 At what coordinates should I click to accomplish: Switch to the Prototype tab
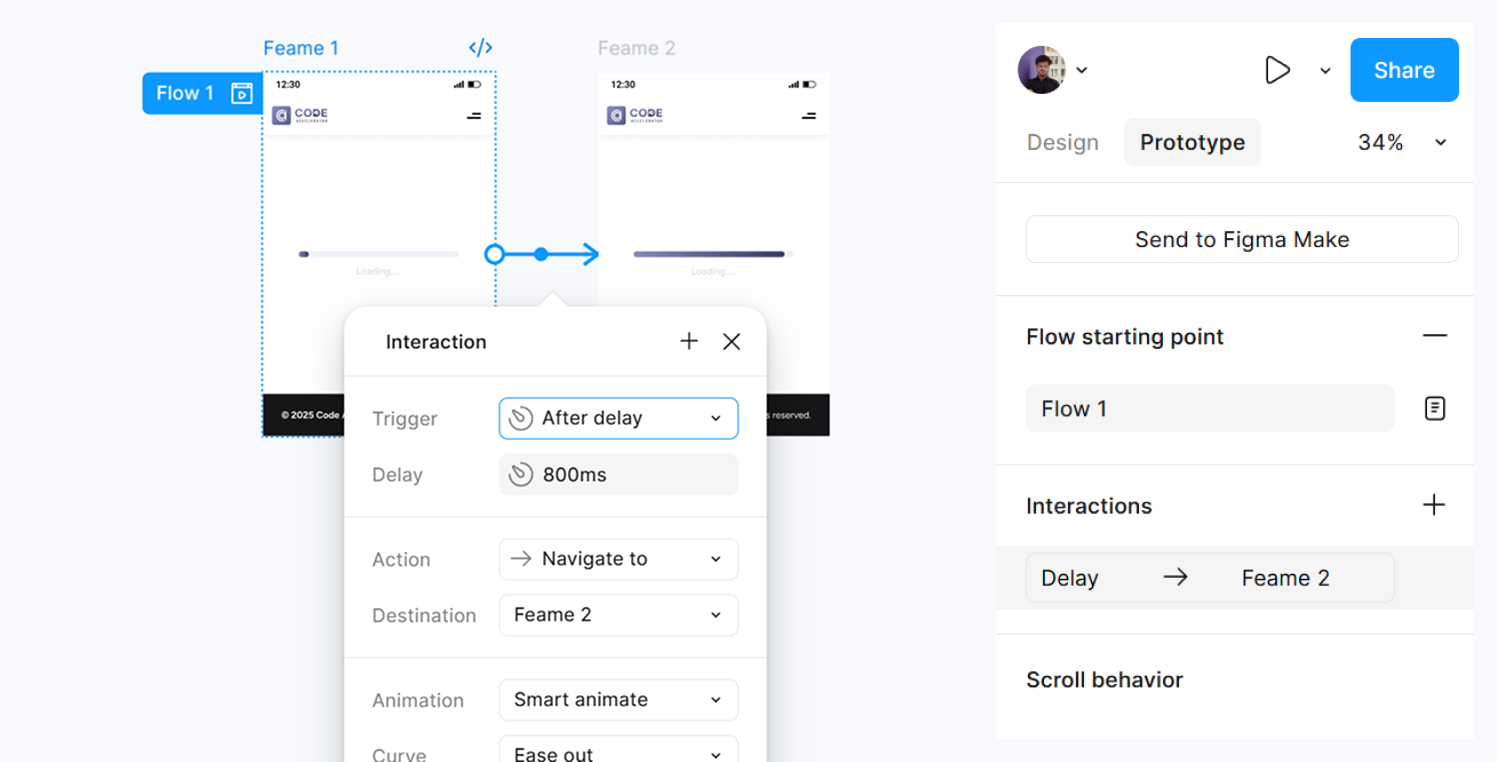[x=1192, y=142]
